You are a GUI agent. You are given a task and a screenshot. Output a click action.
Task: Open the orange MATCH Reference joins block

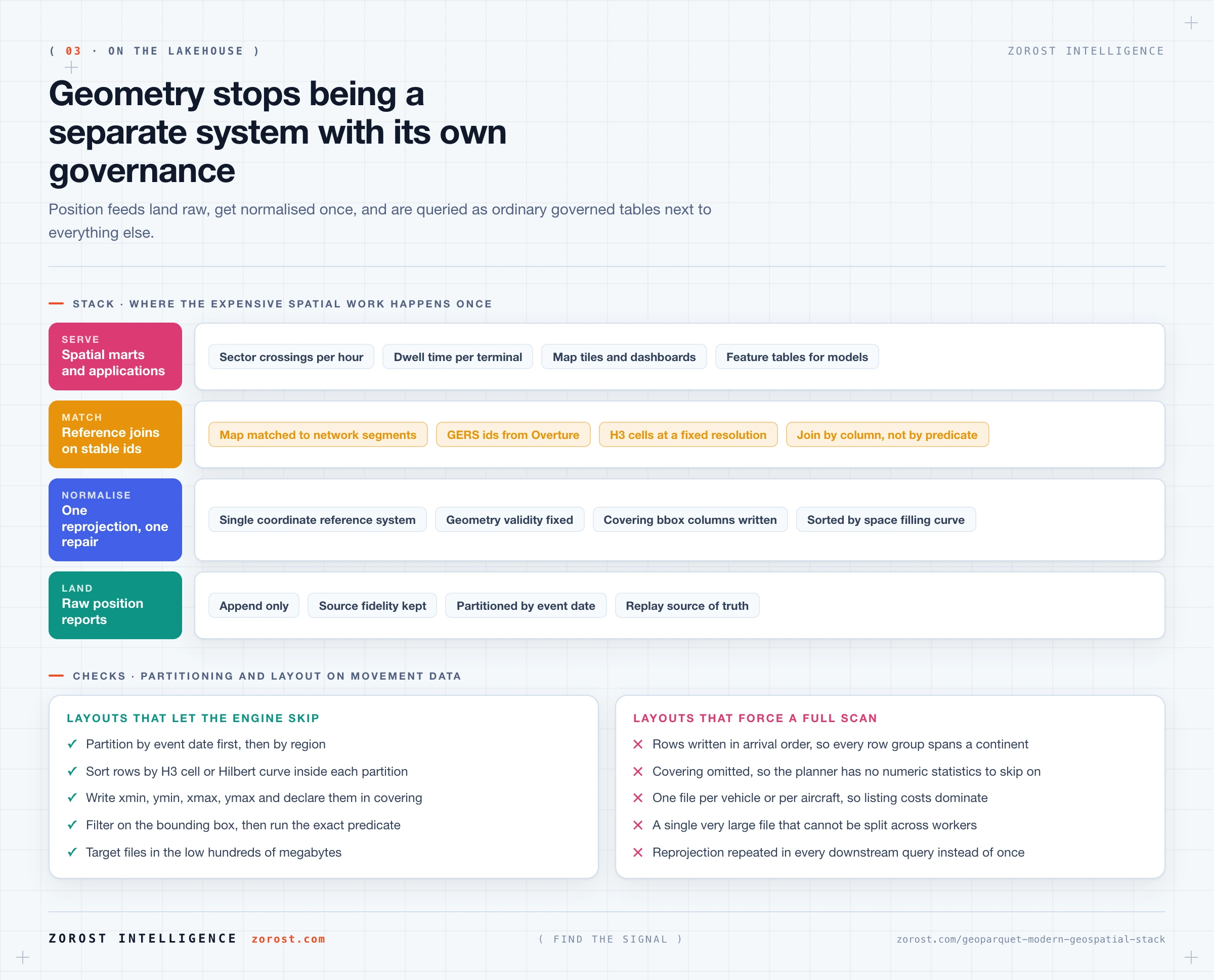[115, 434]
